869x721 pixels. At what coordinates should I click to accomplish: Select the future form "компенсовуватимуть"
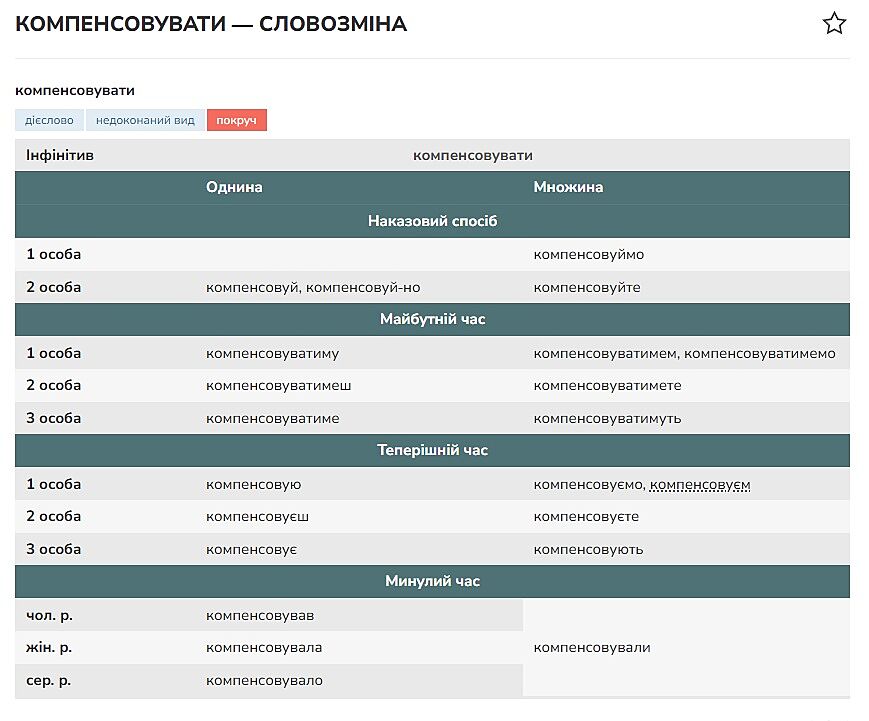click(x=607, y=418)
